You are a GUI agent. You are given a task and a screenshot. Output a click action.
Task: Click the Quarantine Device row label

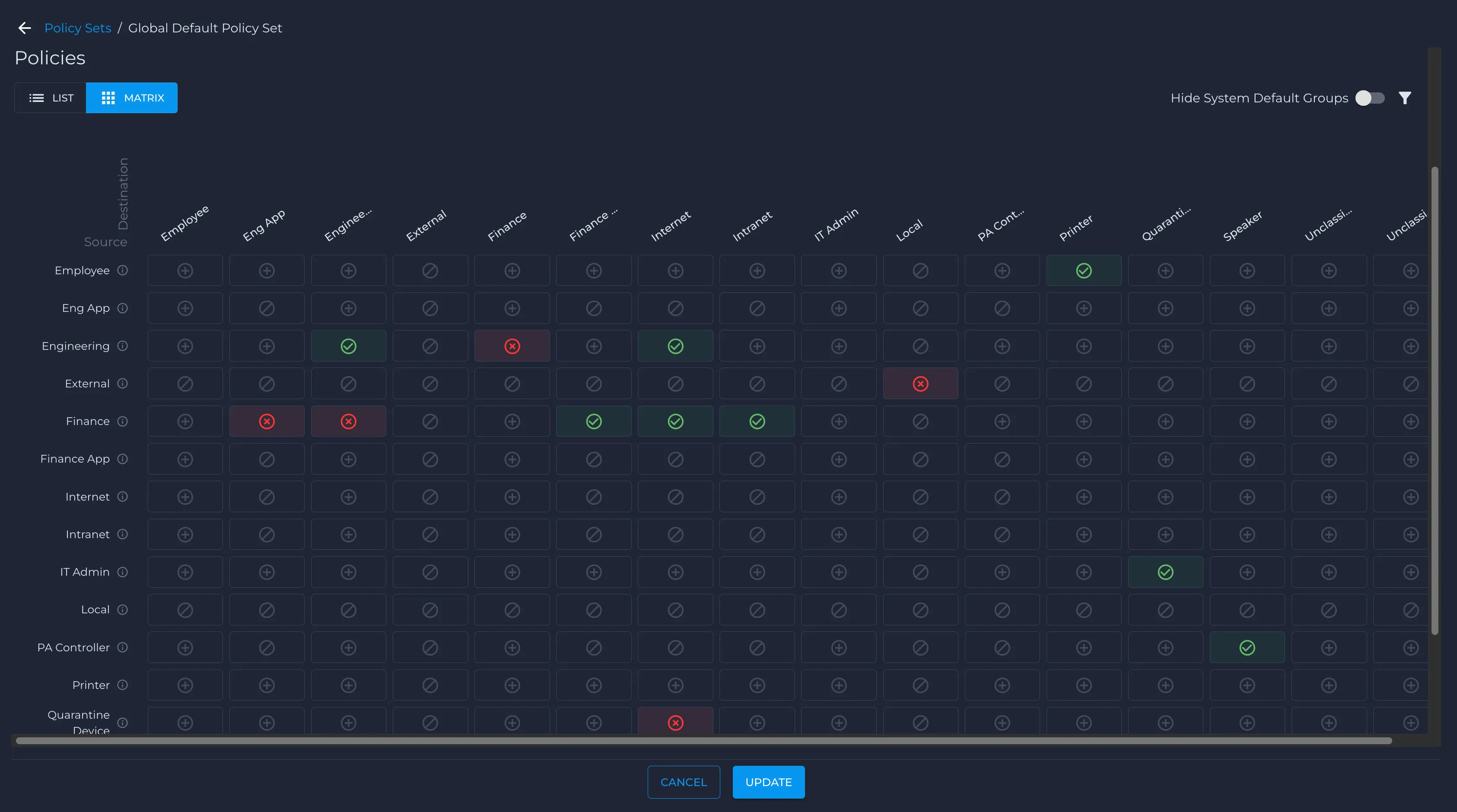(x=79, y=722)
